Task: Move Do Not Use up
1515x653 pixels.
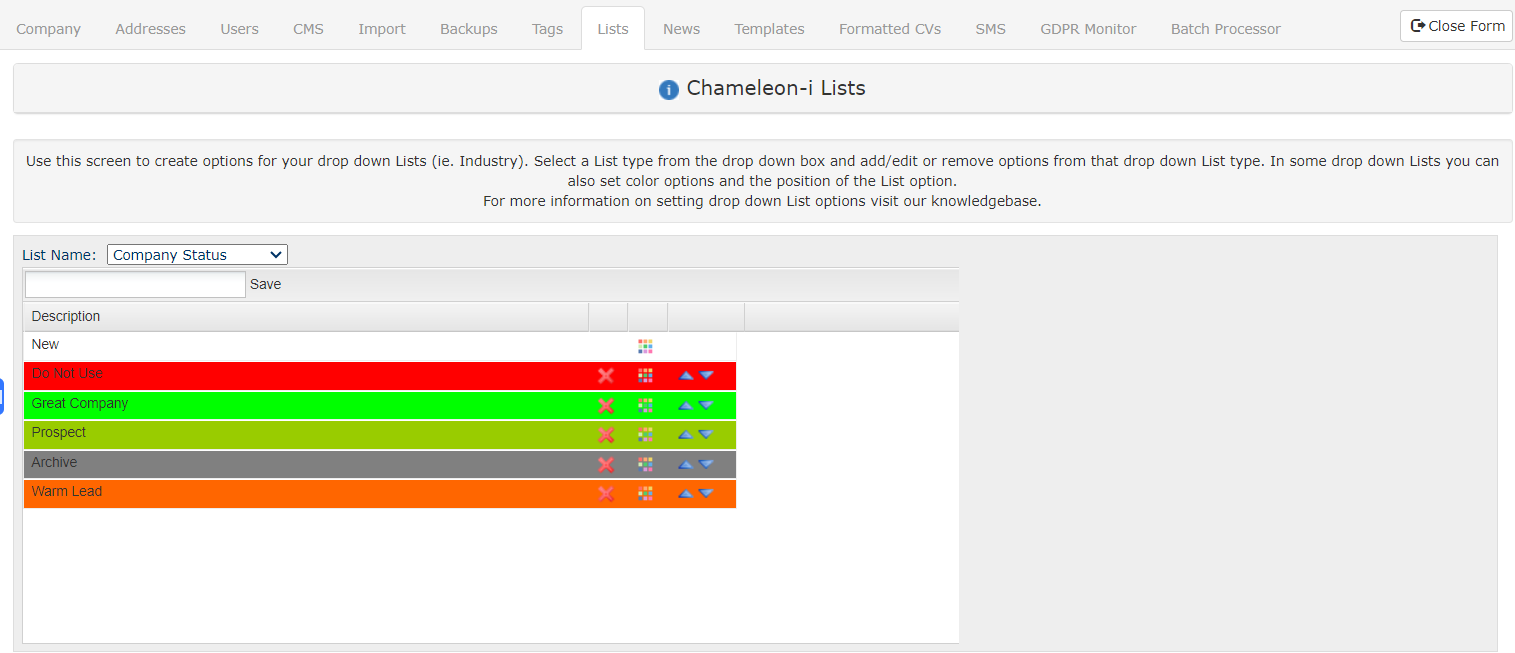Action: click(686, 376)
